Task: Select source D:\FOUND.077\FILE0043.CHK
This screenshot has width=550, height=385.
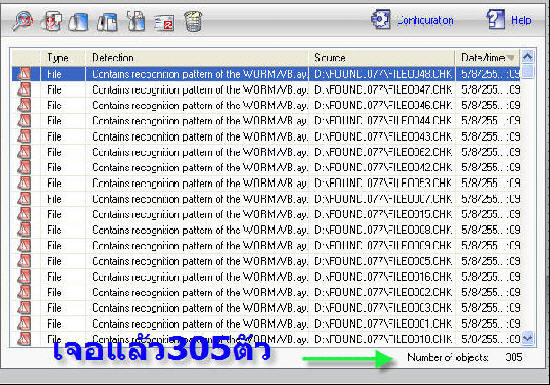Action: (383, 137)
